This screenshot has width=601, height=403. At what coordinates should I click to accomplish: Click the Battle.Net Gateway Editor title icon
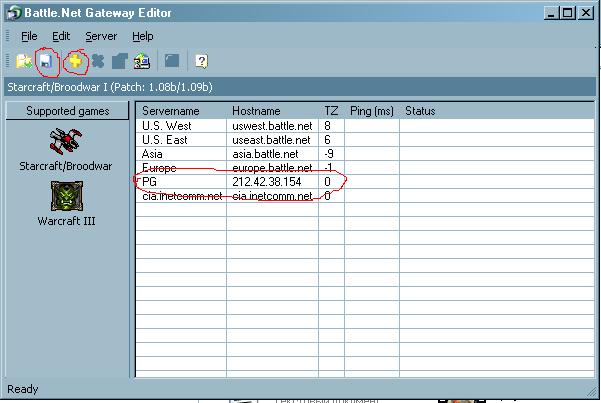[x=14, y=13]
